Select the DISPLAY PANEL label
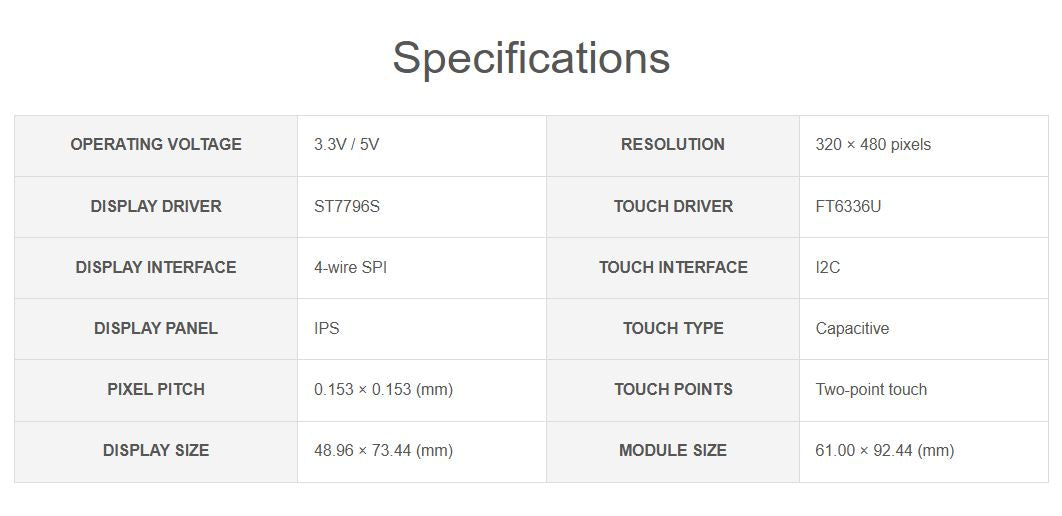The height and width of the screenshot is (516, 1062). [x=156, y=329]
